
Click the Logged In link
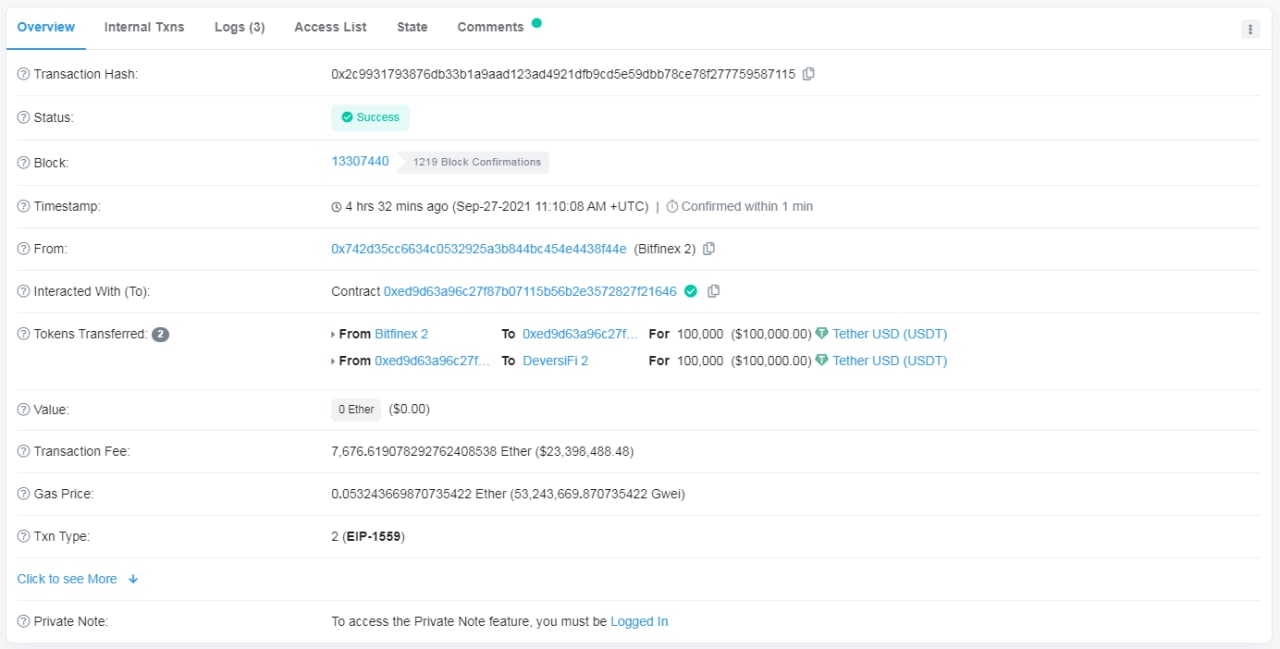click(639, 622)
